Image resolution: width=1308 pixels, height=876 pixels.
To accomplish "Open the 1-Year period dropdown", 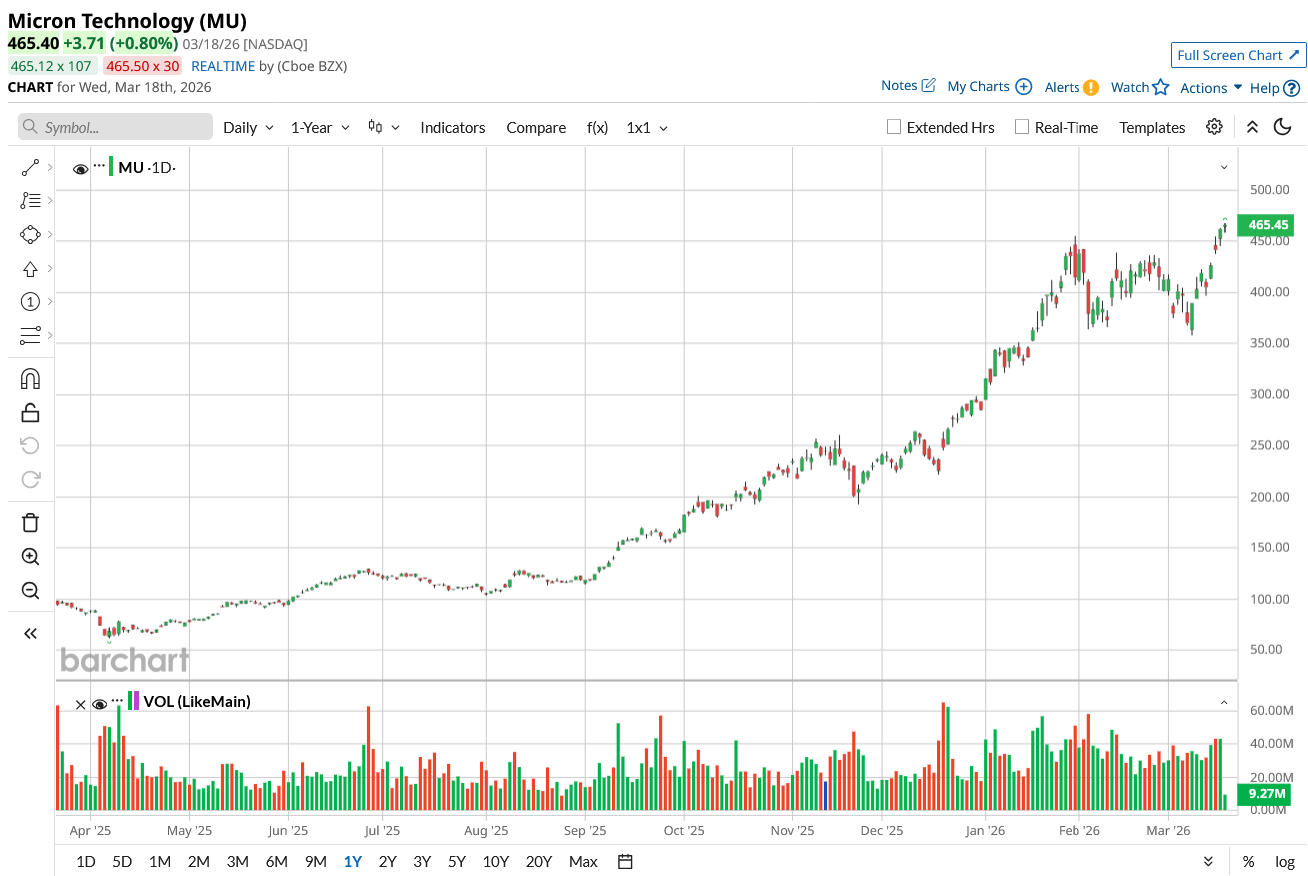I will point(321,127).
